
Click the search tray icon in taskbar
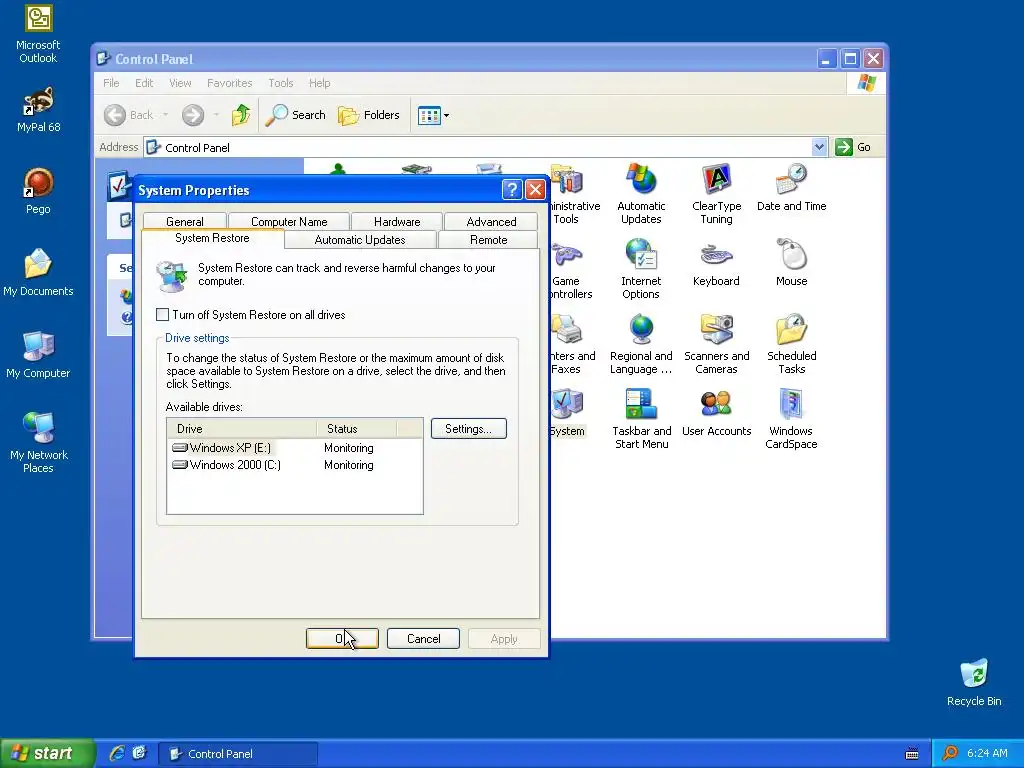point(950,753)
